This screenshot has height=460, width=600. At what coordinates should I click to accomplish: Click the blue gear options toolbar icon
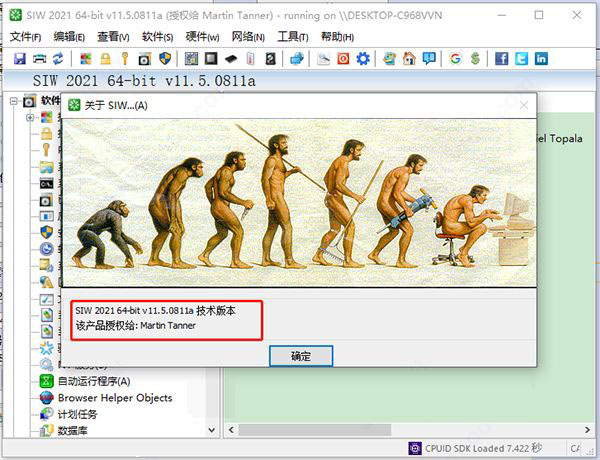(363, 59)
